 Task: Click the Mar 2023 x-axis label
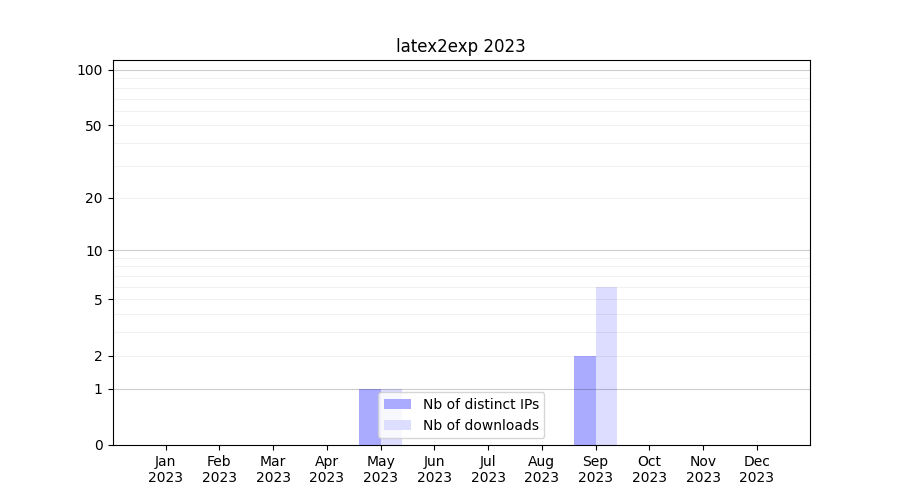pyautogui.click(x=273, y=469)
